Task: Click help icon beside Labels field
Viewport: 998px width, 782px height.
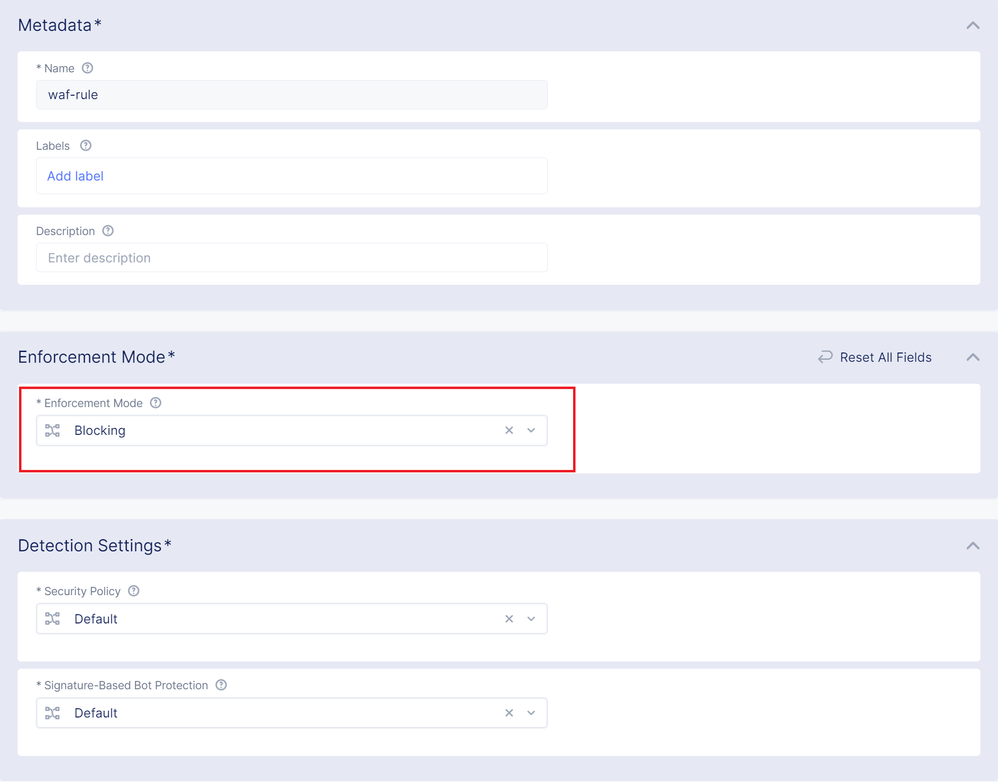Action: click(86, 146)
